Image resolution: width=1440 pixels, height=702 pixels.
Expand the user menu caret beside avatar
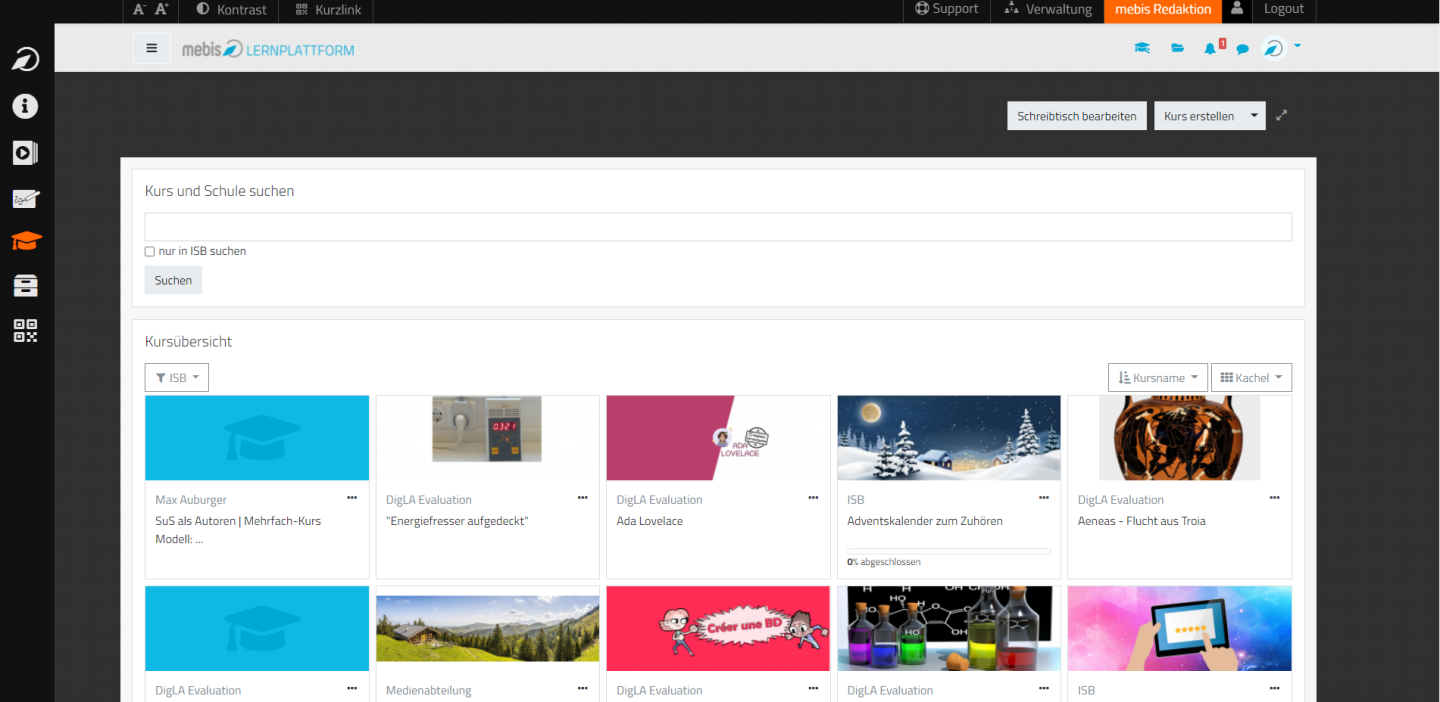click(1297, 46)
